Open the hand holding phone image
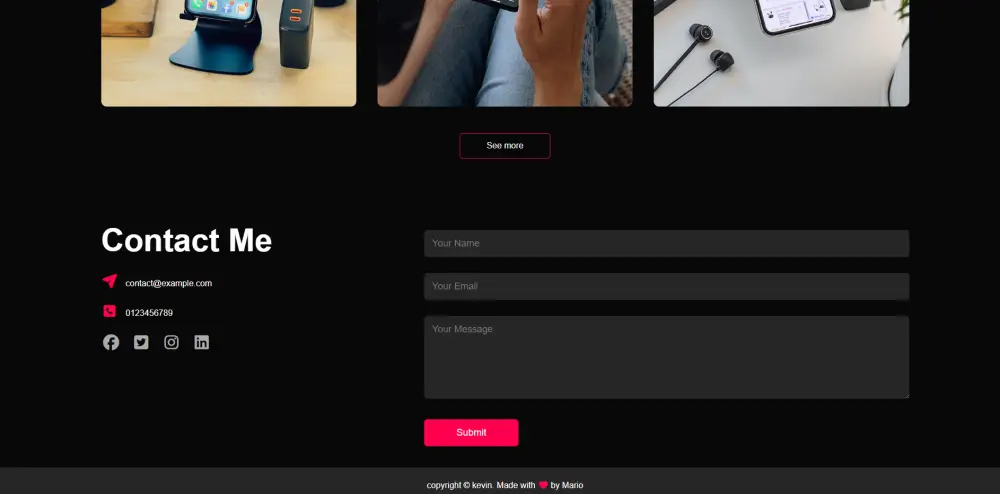This screenshot has height=494, width=1000. pyautogui.click(x=505, y=53)
